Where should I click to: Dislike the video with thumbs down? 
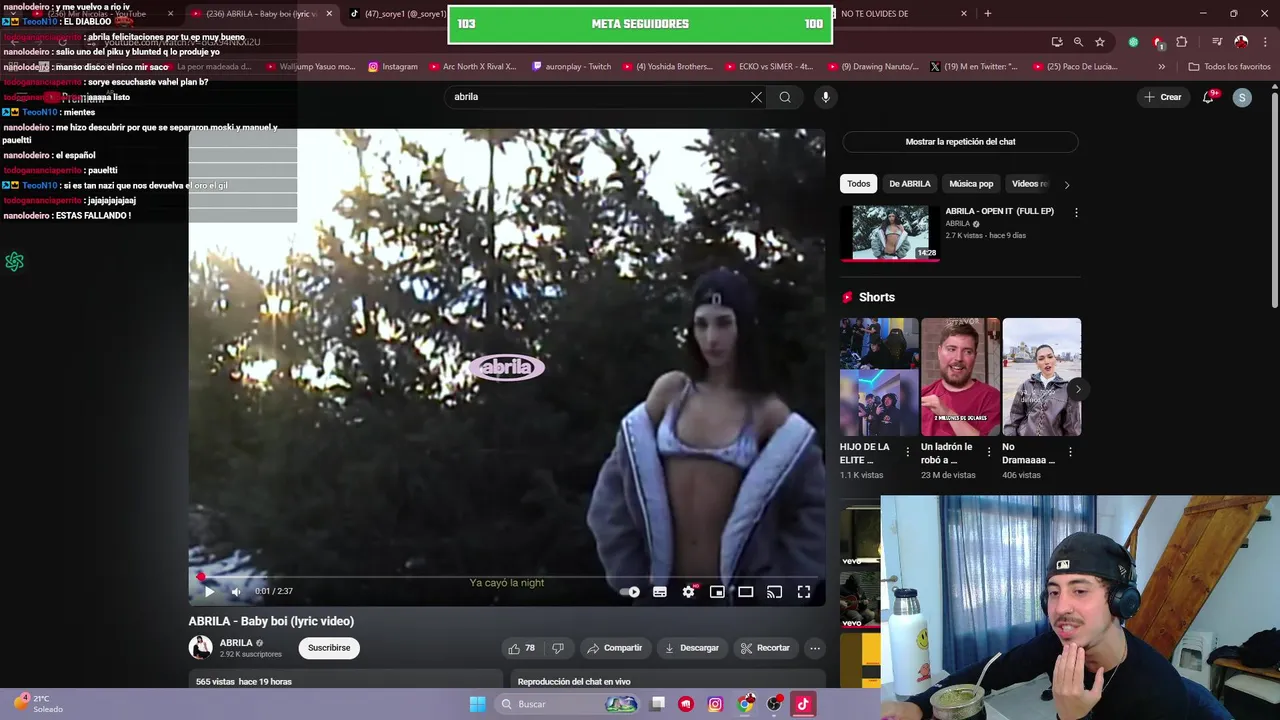pos(558,648)
